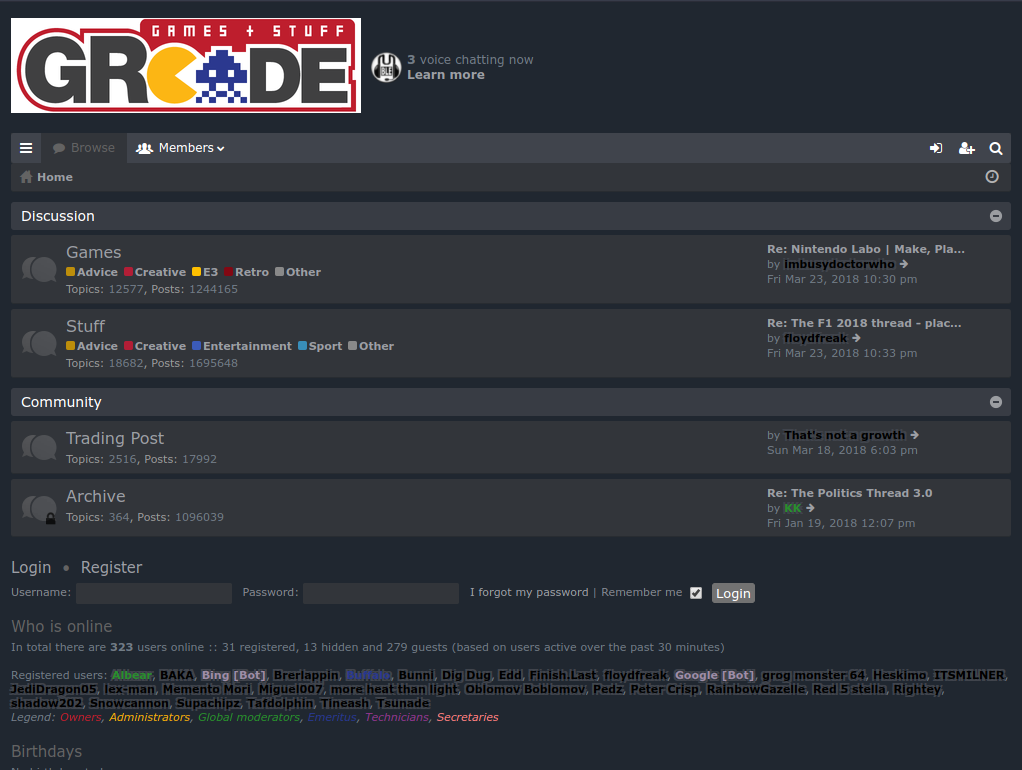Click the Stuff forum speech bubble icon
1022x770 pixels.
[39, 343]
